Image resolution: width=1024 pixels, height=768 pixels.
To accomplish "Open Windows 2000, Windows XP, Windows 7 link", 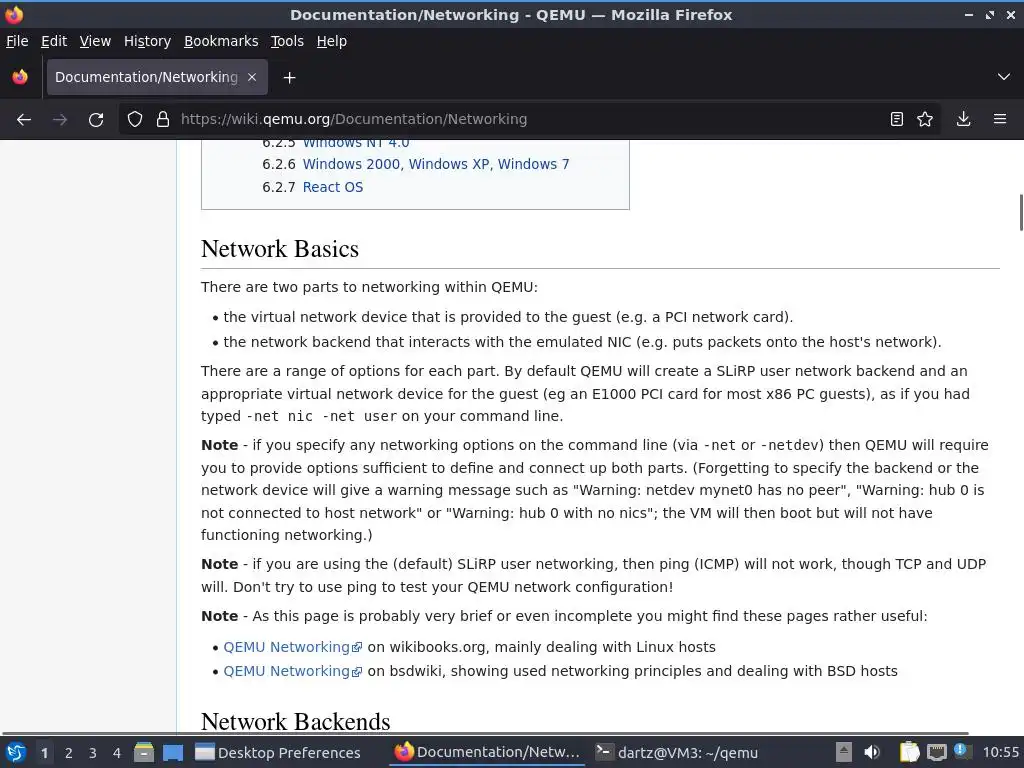I will point(436,164).
